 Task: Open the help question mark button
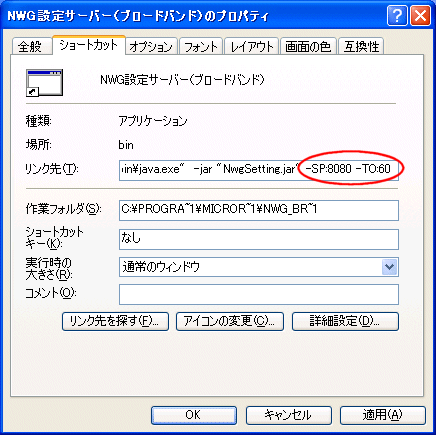click(x=397, y=16)
